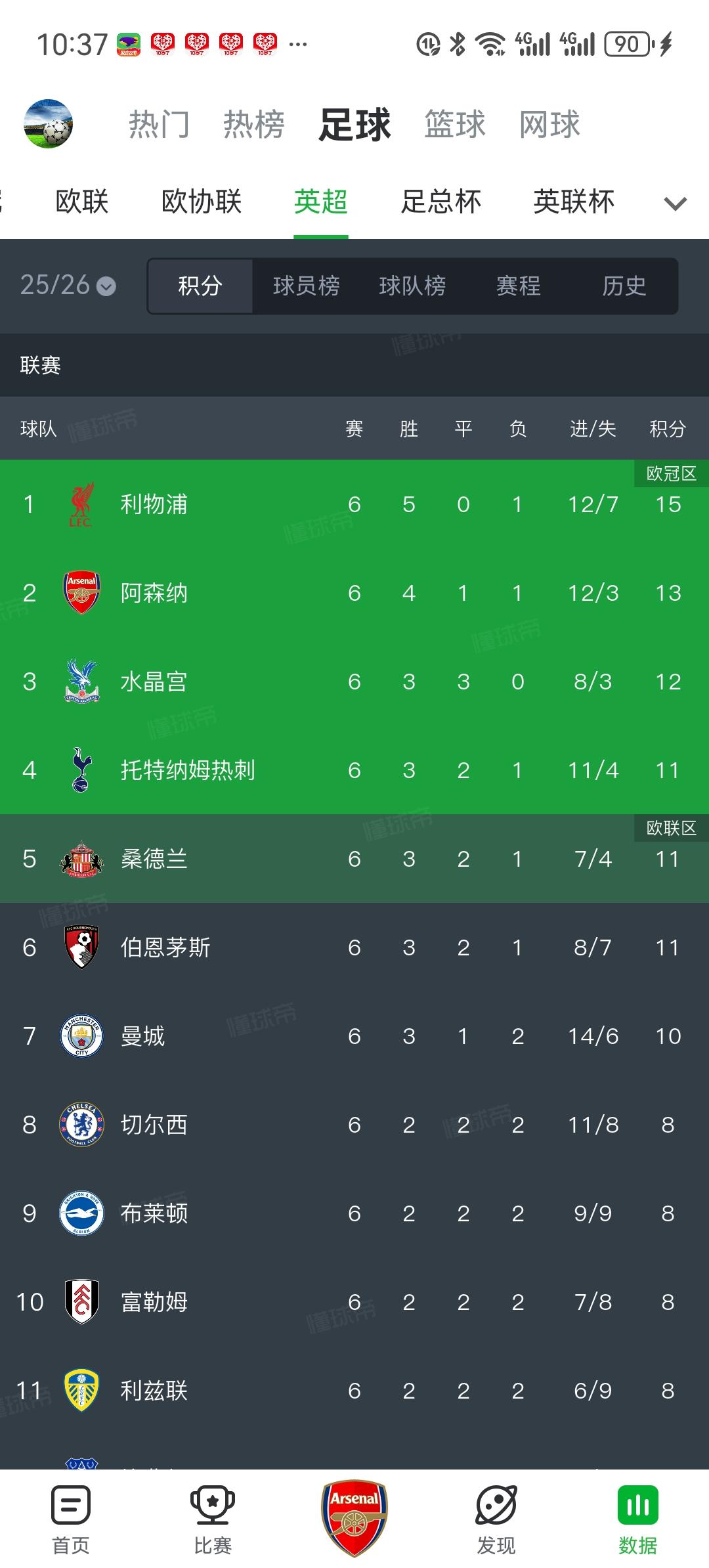Open the 发现 planet icon

point(496,1505)
